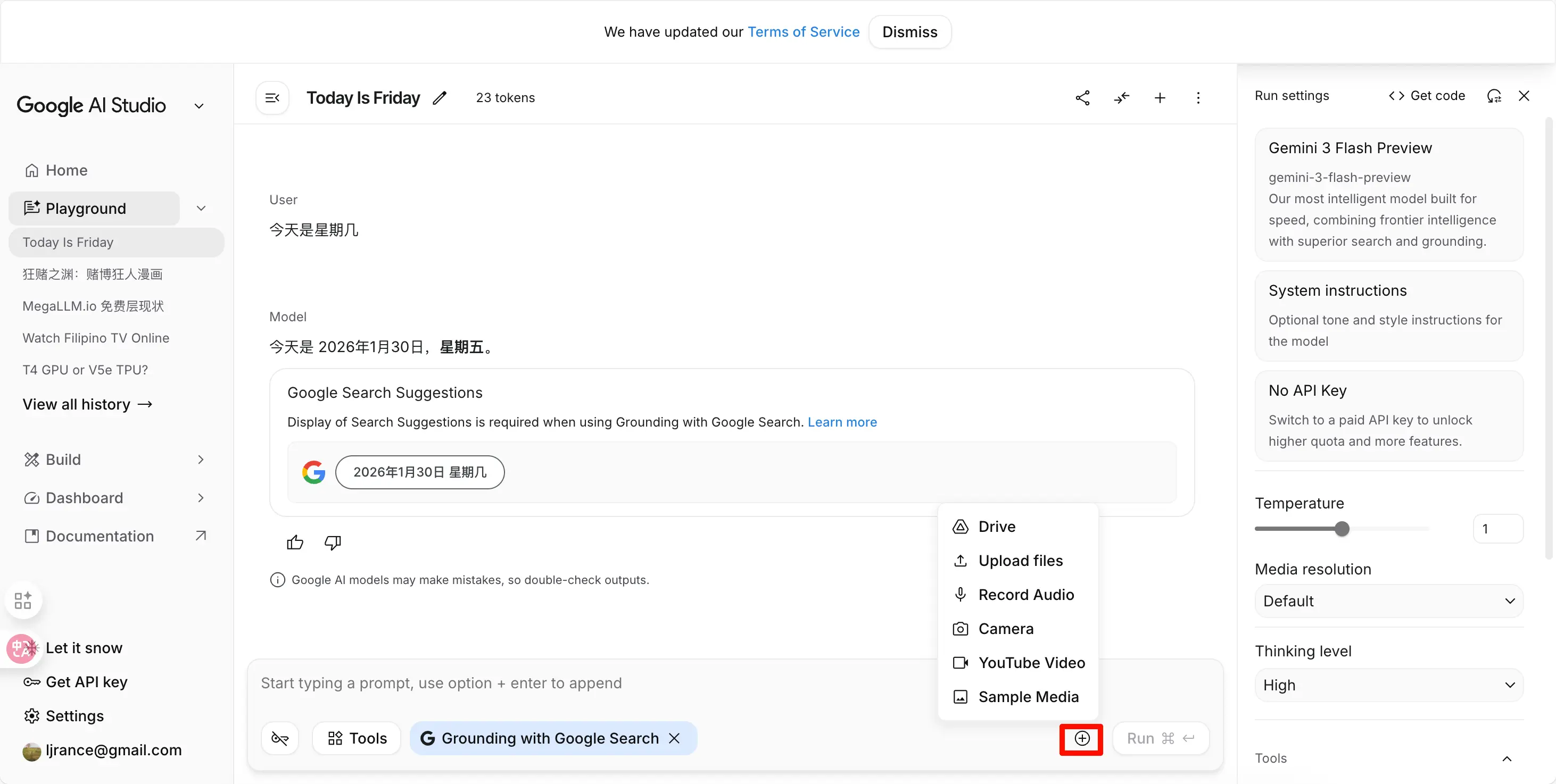Give the response a thumbs down
This screenshot has width=1556, height=784.
coord(333,543)
